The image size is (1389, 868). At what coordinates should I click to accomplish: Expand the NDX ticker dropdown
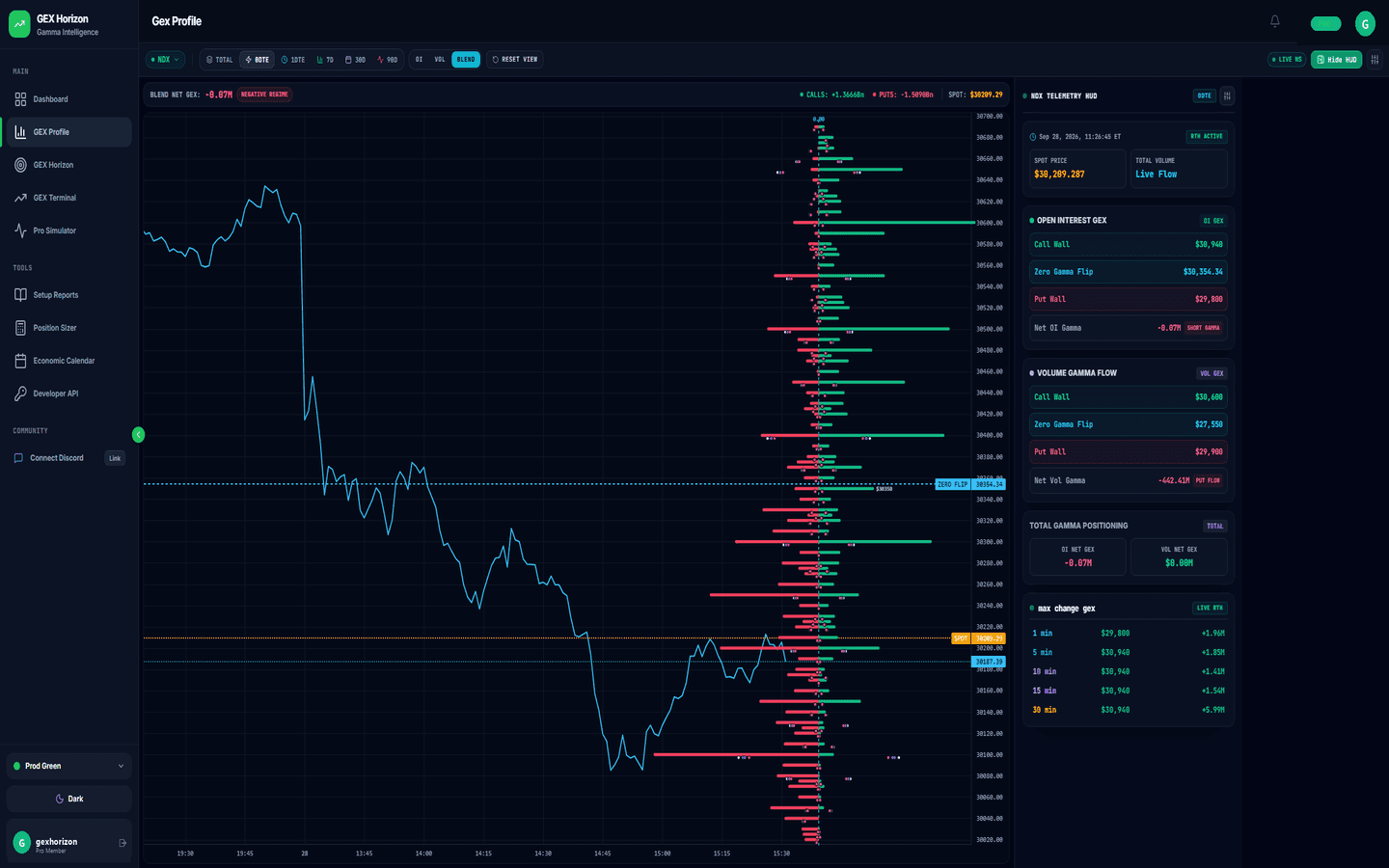pyautogui.click(x=165, y=60)
